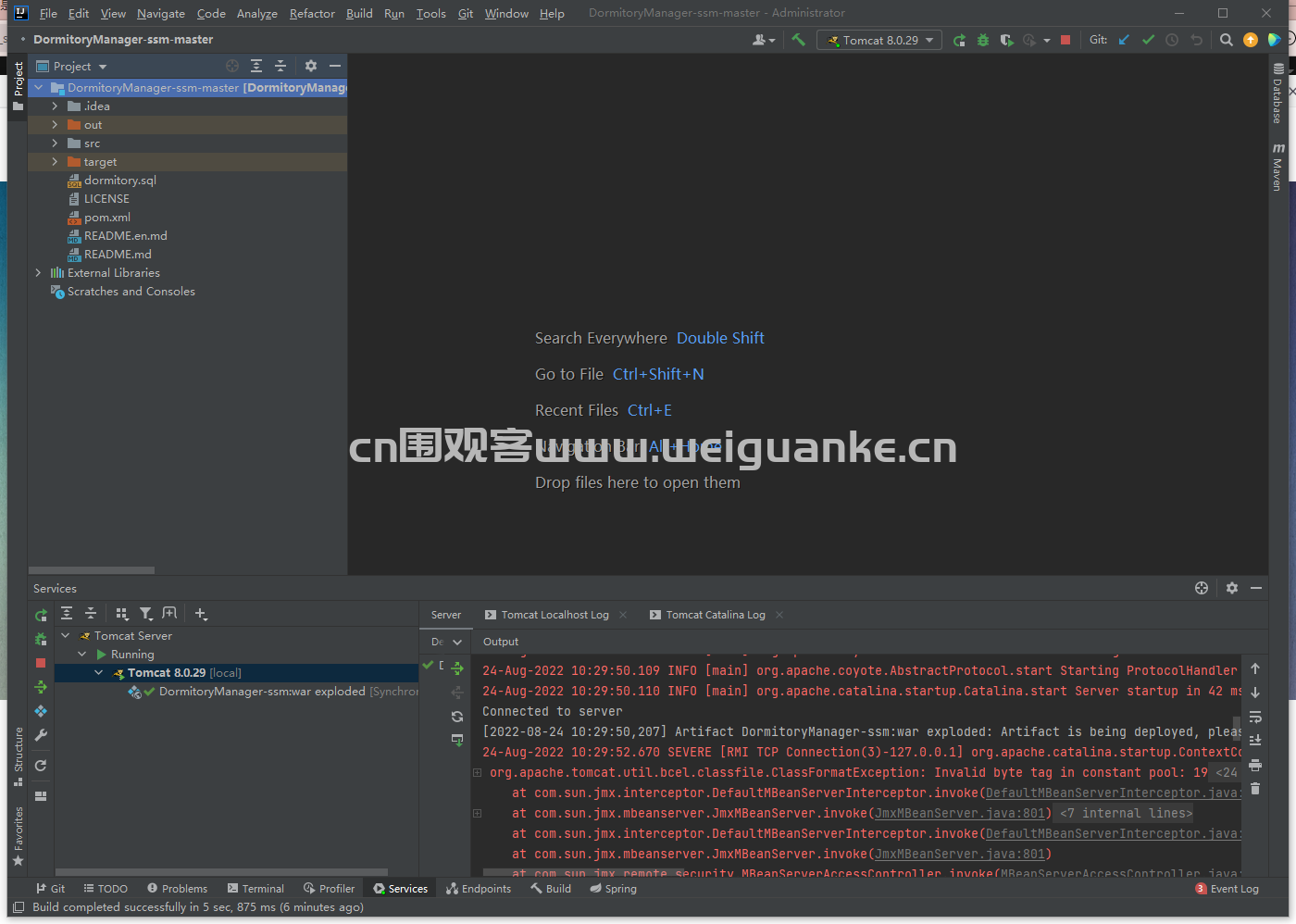Show Git history clock icon

[1172, 40]
